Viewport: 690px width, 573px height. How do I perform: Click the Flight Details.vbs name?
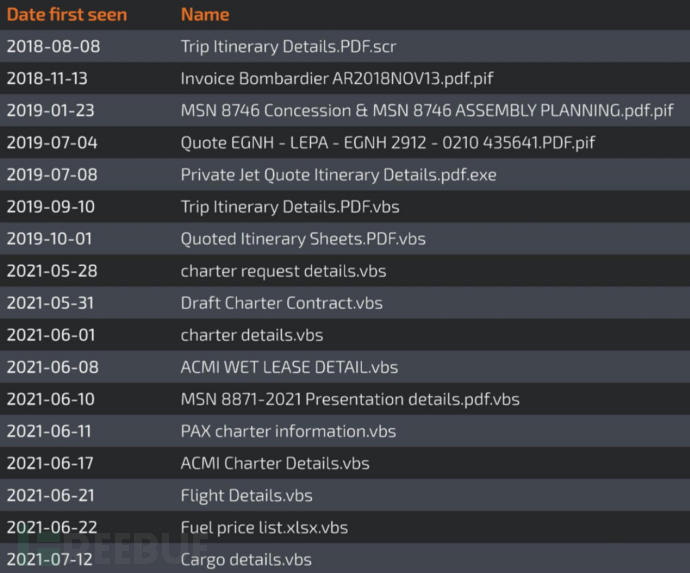click(246, 495)
